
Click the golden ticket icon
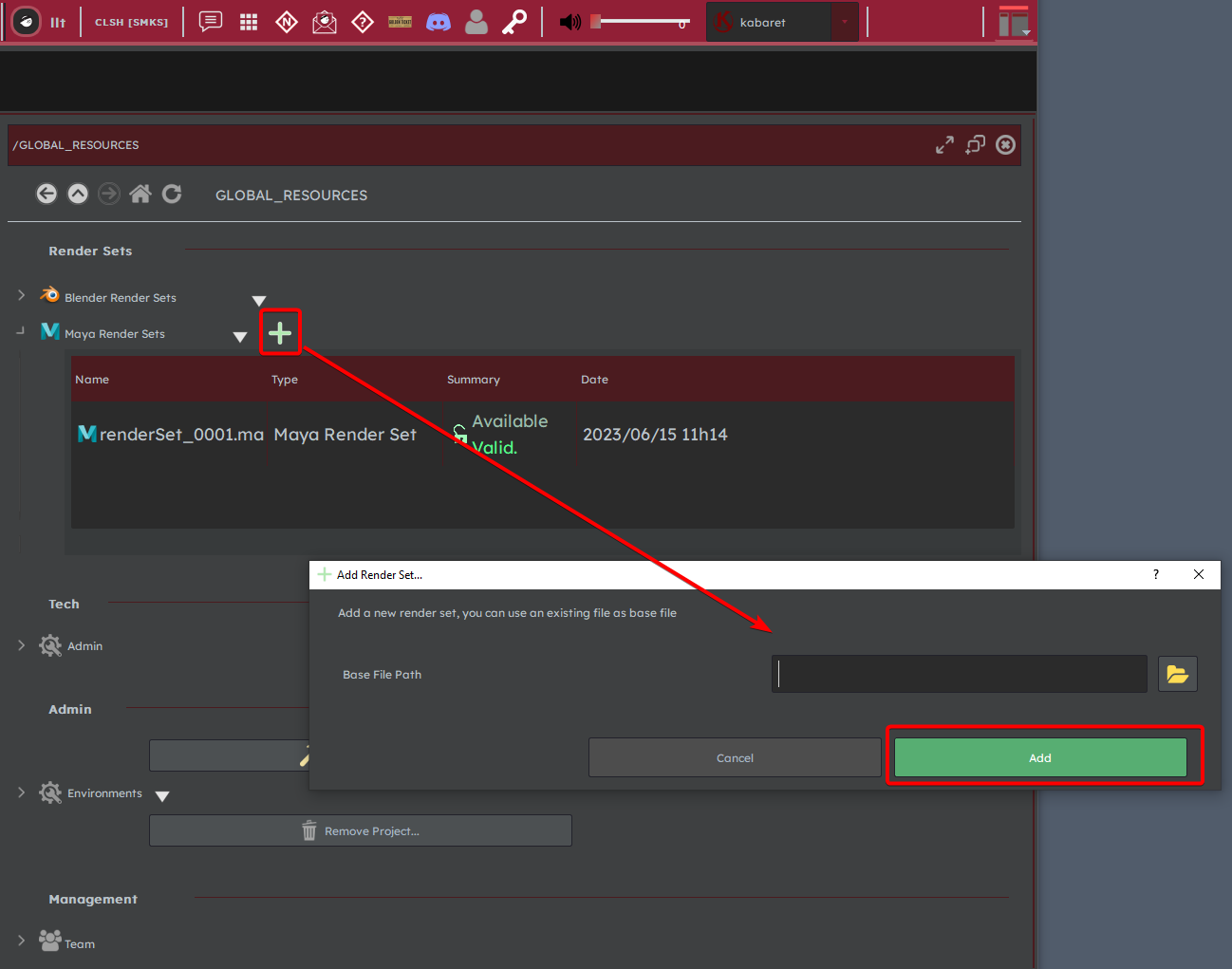tap(401, 22)
